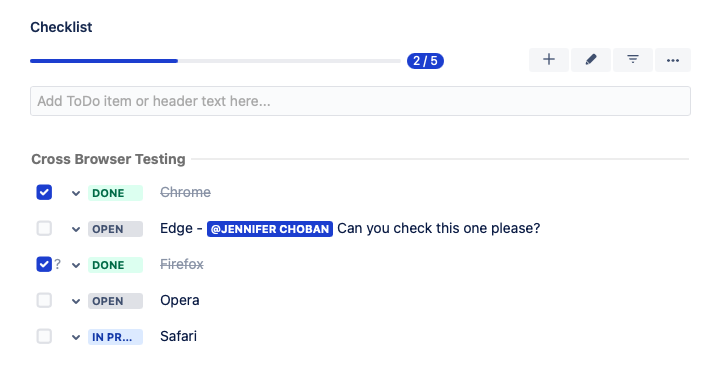Click the plus add item icon
The height and width of the screenshot is (373, 721).
(x=549, y=60)
